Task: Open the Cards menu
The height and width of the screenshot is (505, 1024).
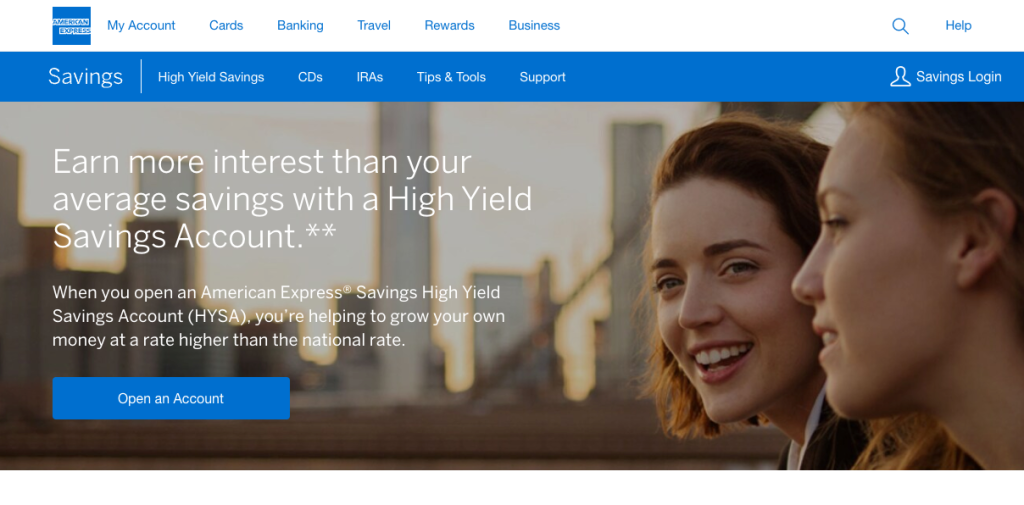Action: click(x=226, y=25)
